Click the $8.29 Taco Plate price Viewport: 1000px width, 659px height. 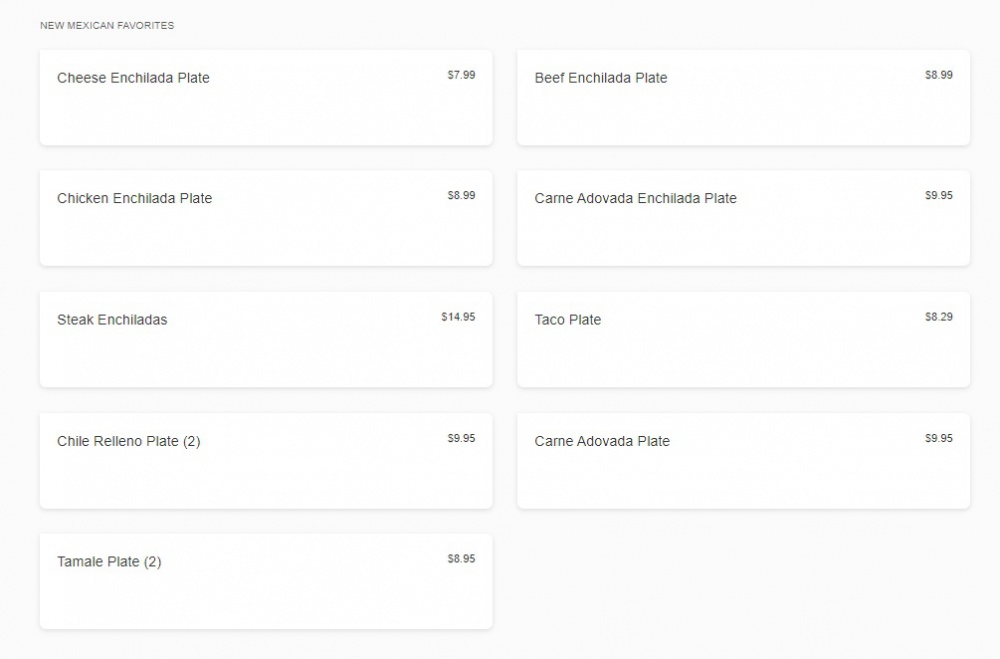point(938,317)
